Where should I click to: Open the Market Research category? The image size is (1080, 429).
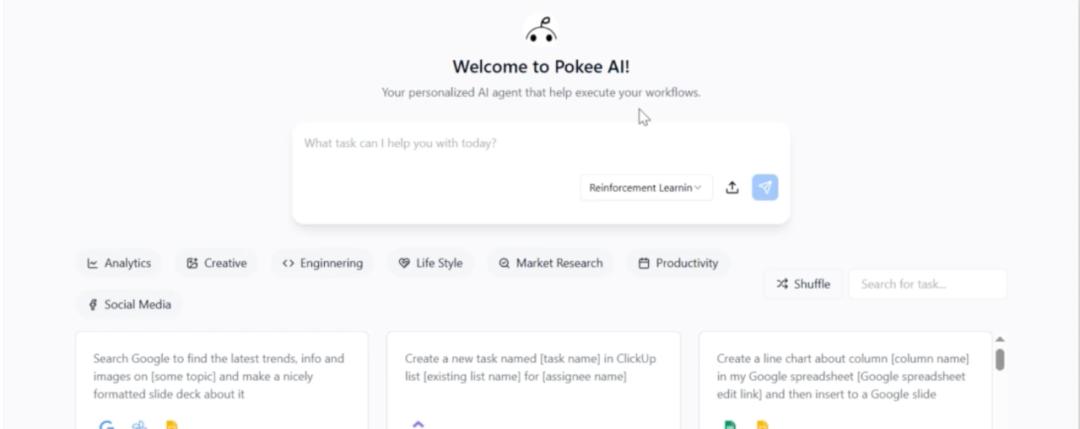tap(550, 263)
